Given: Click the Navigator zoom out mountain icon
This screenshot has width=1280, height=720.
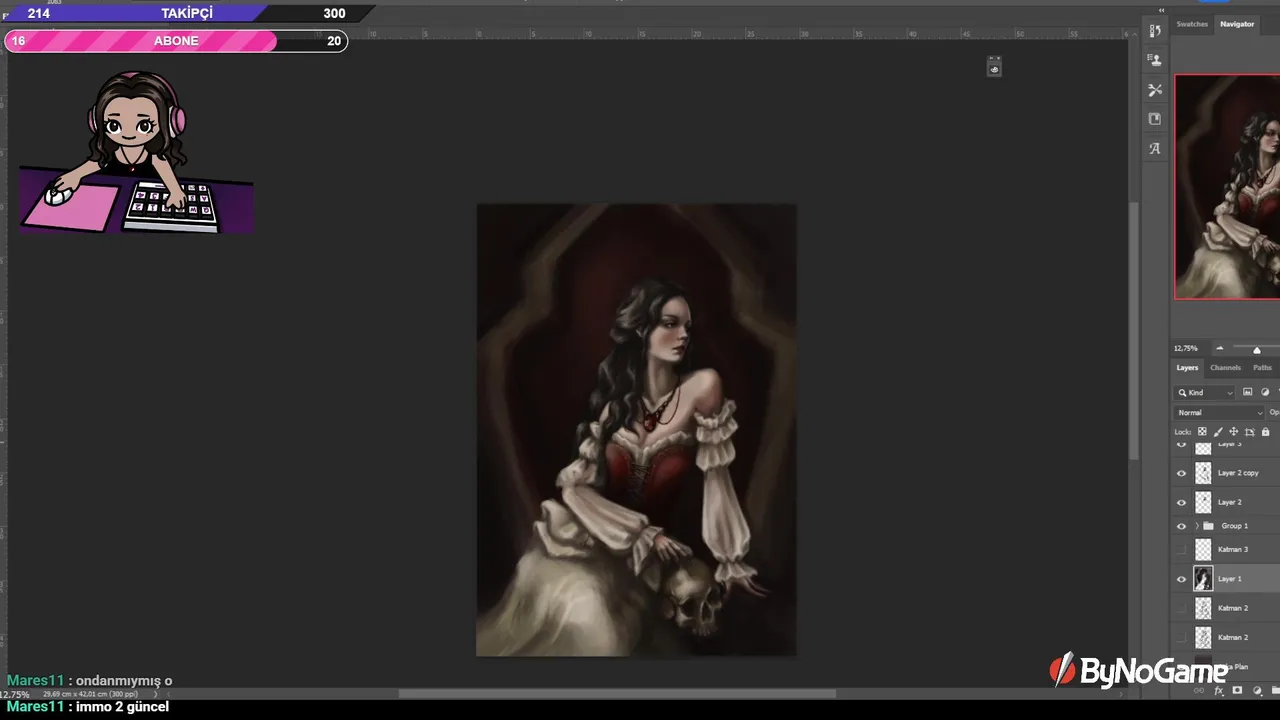Looking at the screenshot, I should point(1219,348).
